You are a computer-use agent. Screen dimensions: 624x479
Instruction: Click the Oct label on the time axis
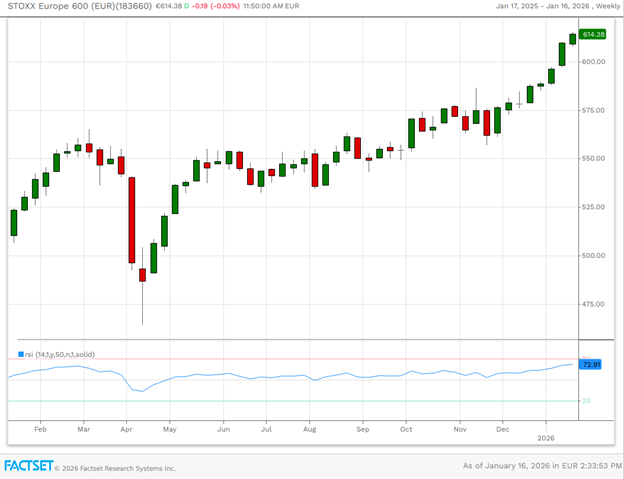pyautogui.click(x=406, y=427)
